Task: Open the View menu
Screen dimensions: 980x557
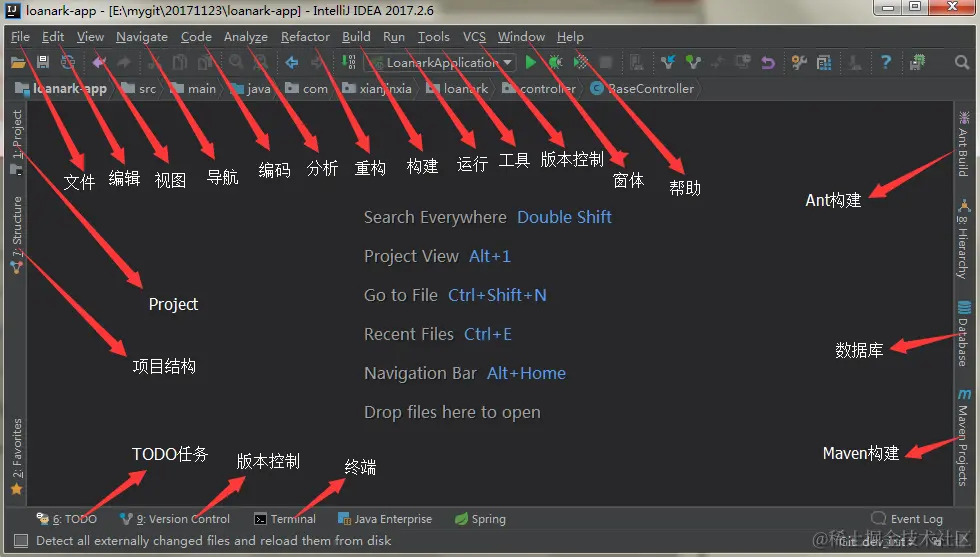Action: point(90,37)
